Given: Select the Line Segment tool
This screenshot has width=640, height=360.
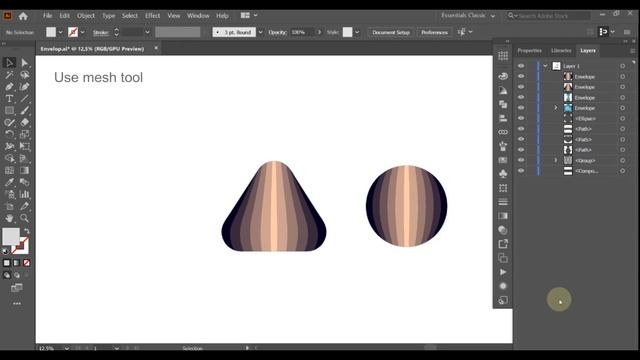Looking at the screenshot, I should tap(24, 98).
